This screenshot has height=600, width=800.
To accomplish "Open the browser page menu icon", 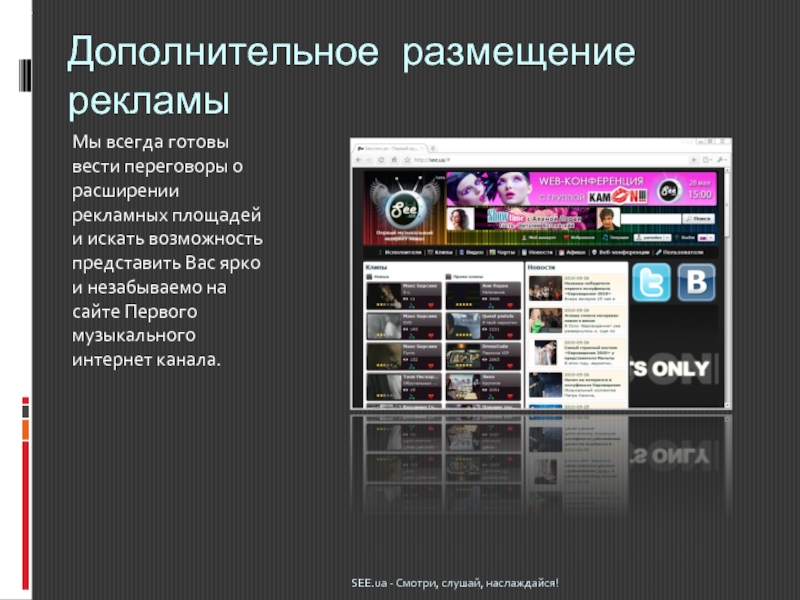I will coord(707,160).
